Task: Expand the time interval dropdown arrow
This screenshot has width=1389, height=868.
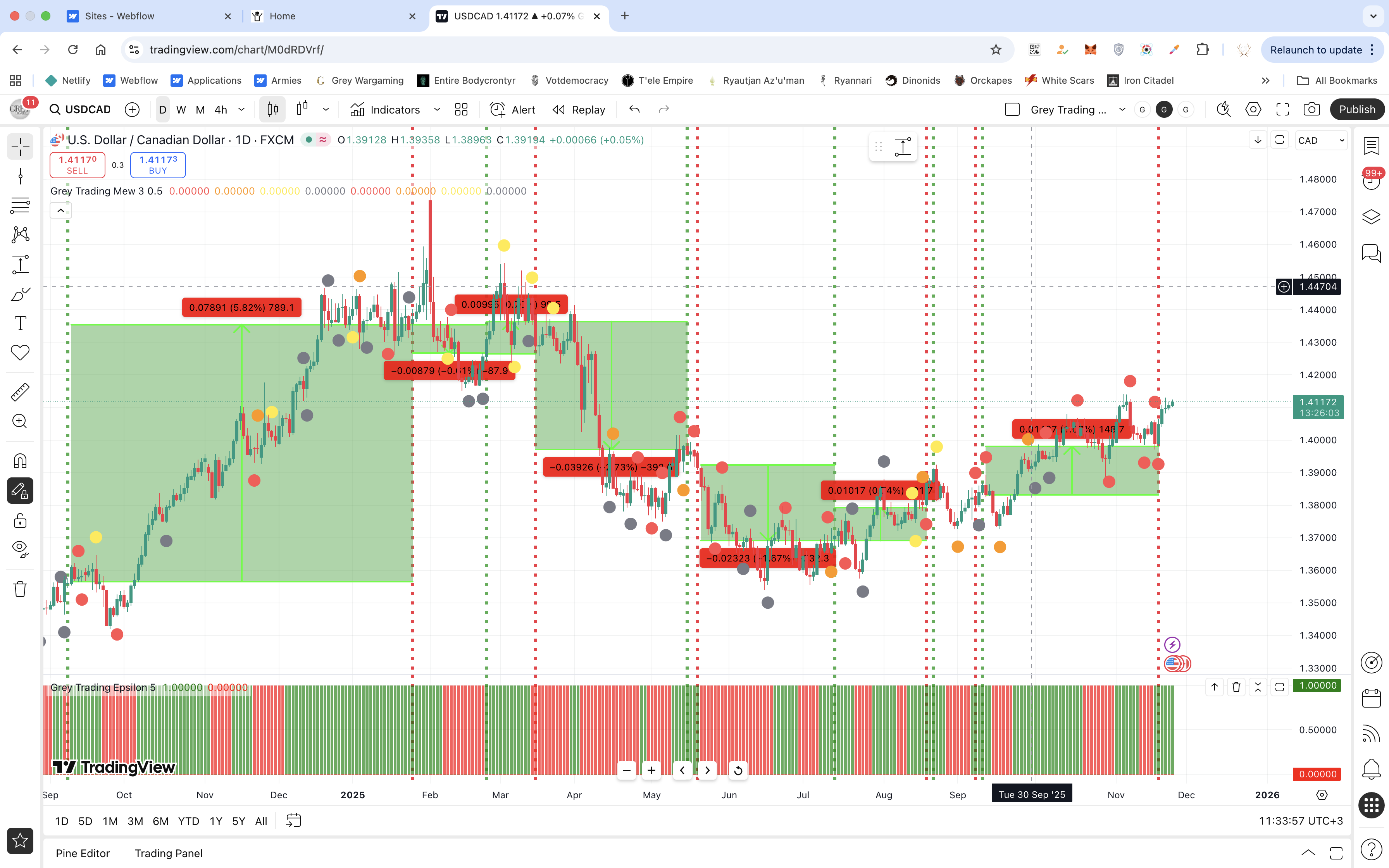Action: pos(241,110)
